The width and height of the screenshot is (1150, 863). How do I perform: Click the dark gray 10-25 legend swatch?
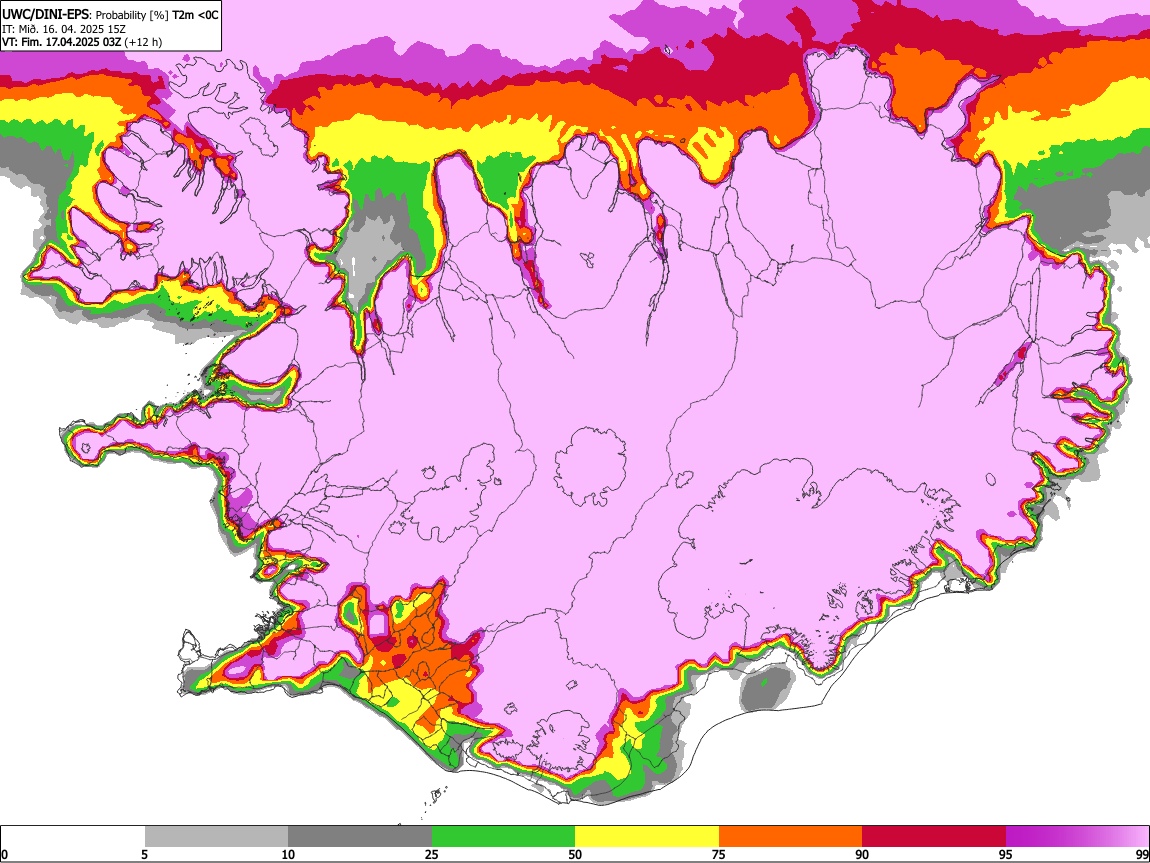(360, 836)
